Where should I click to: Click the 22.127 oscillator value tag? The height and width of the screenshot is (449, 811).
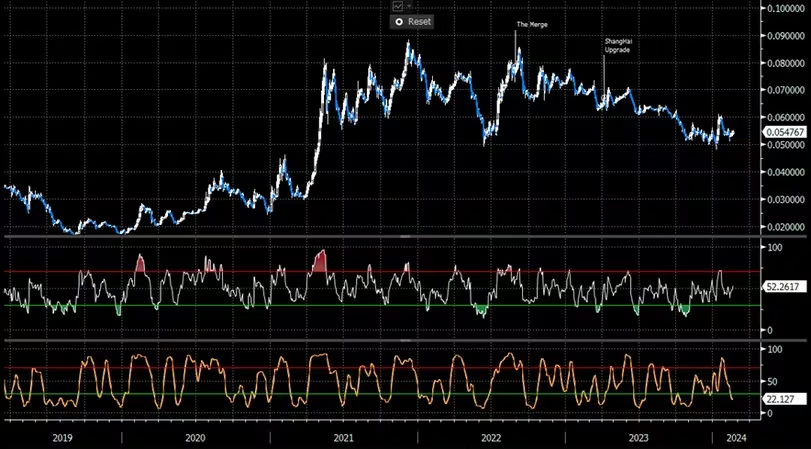780,397
